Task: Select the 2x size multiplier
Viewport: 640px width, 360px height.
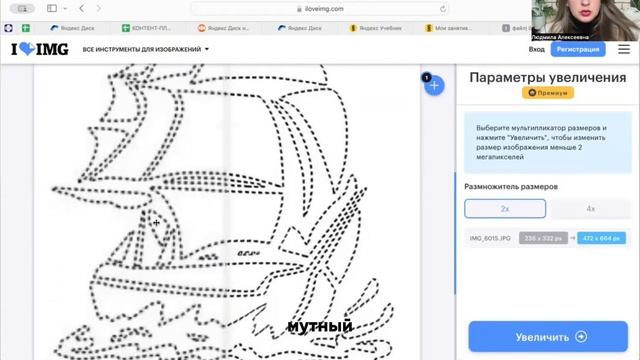Action: [x=505, y=209]
